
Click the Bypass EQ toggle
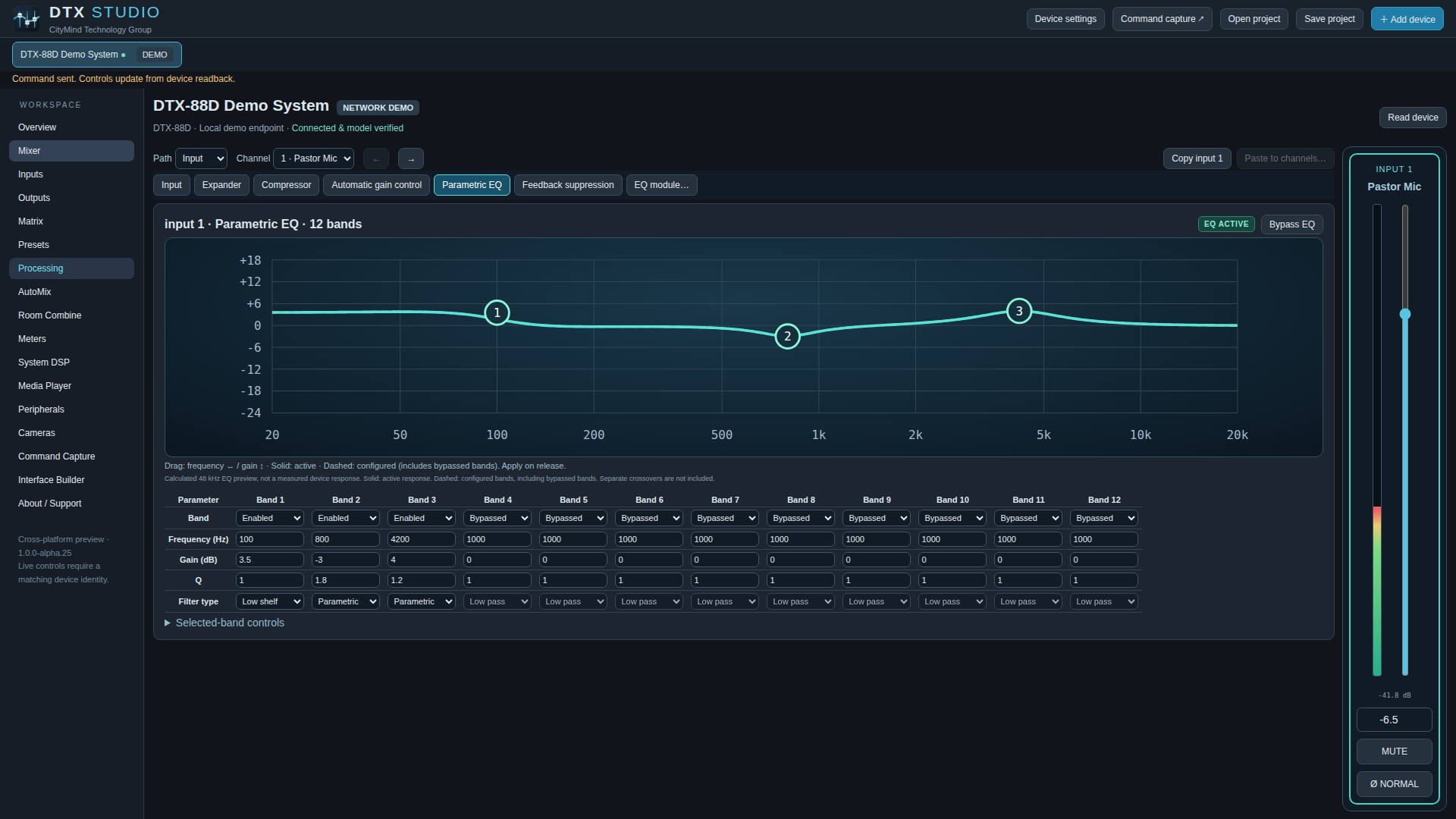(1292, 224)
